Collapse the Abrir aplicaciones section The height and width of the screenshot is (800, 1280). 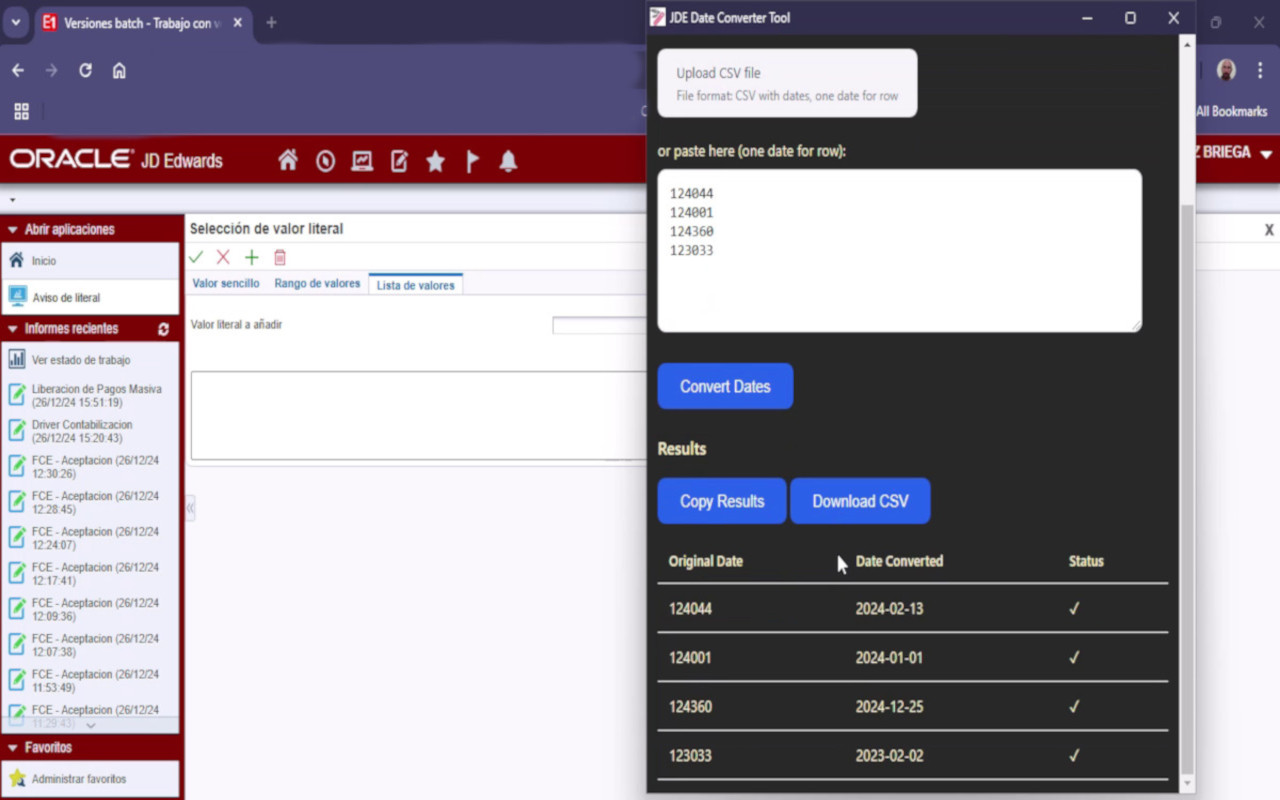(13, 229)
